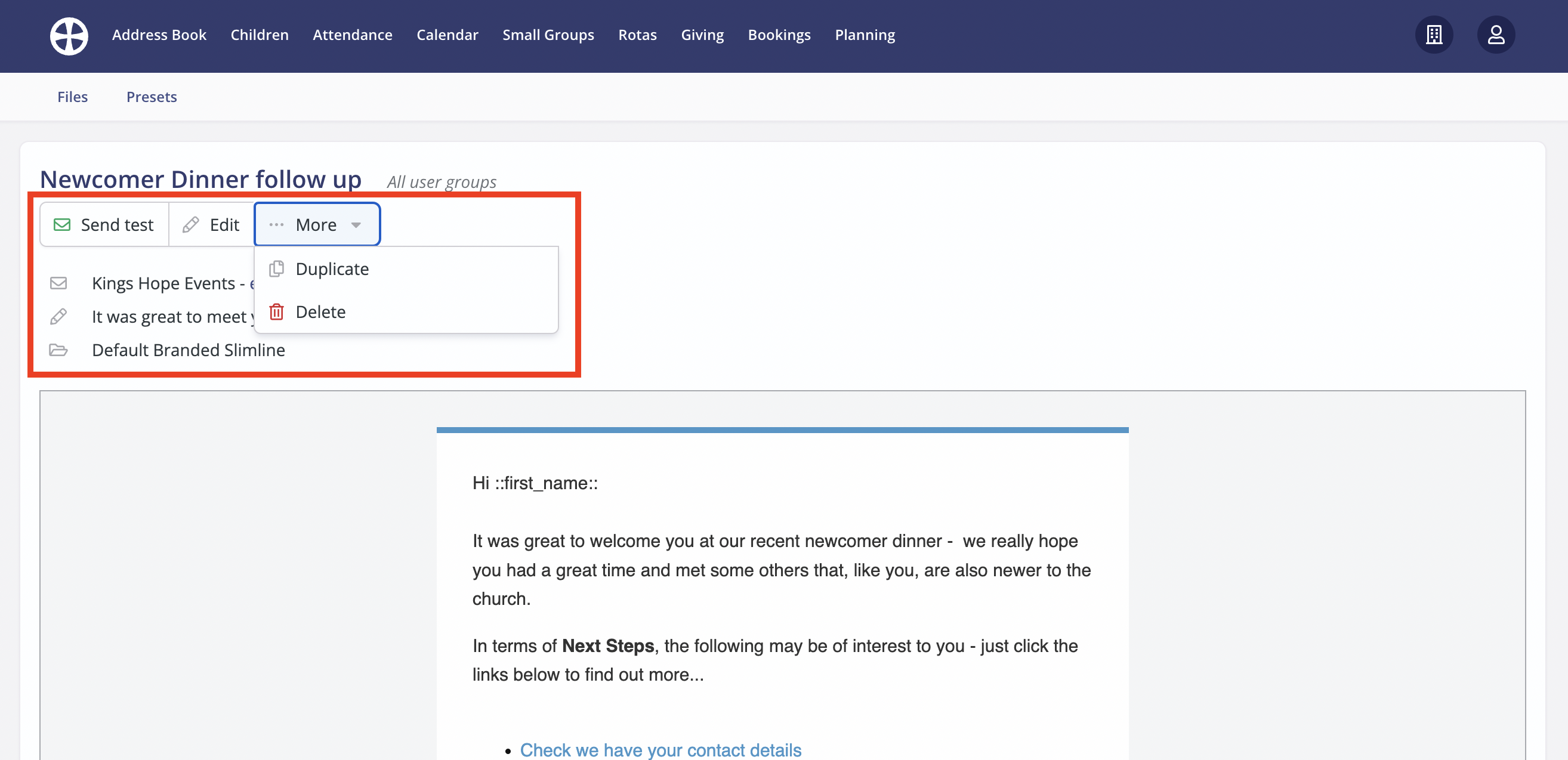Open the user profile icon
The image size is (1568, 760).
pos(1496,35)
